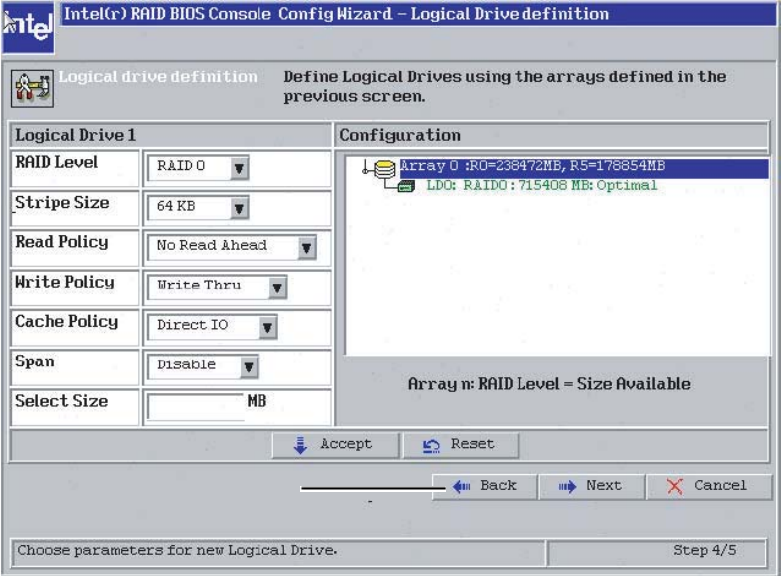Screen dimensions: 781x576
Task: Click the logical drive definition wizard icon
Action: (x=32, y=89)
